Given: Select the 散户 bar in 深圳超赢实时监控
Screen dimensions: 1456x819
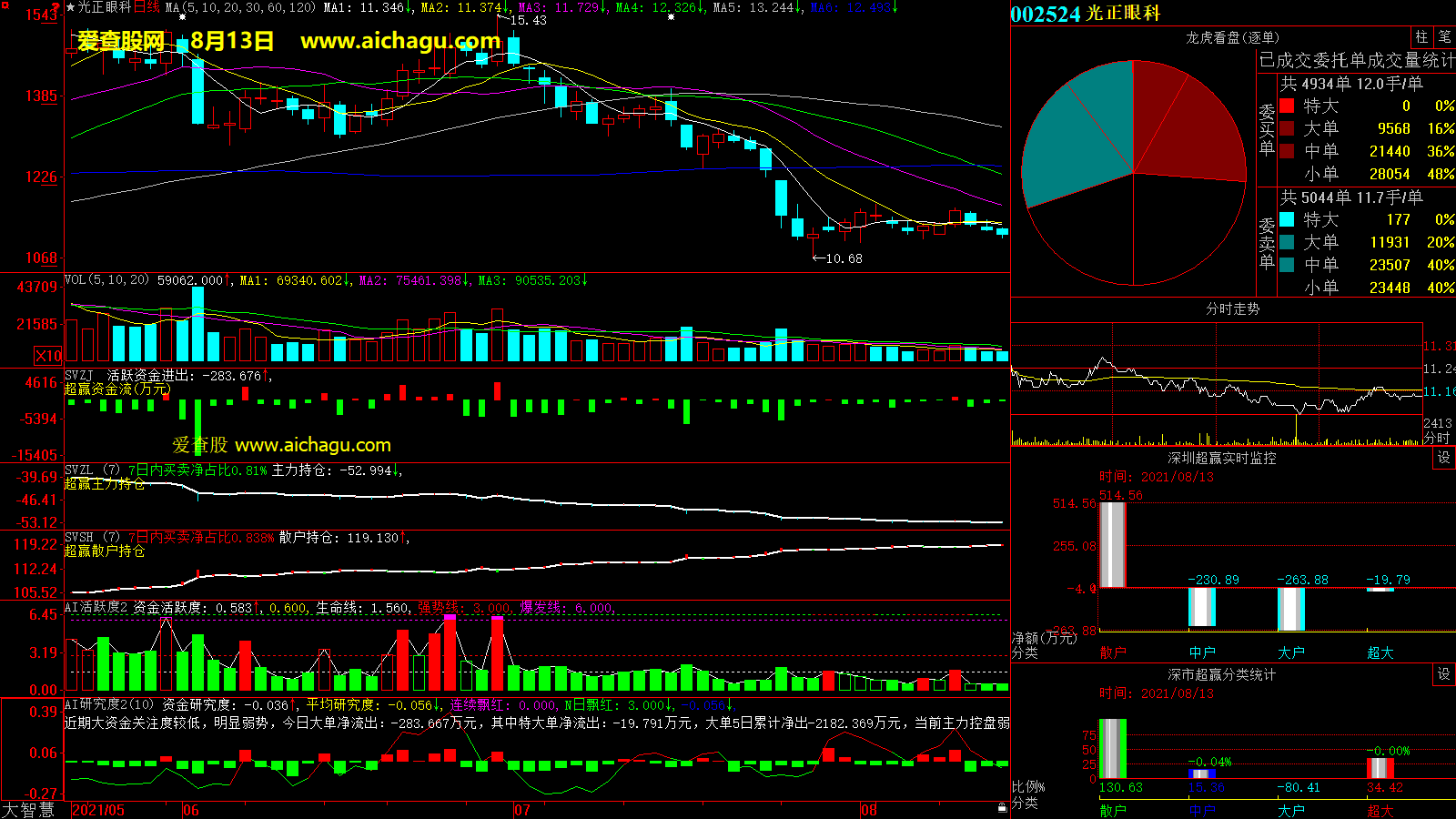Looking at the screenshot, I should tap(1112, 544).
